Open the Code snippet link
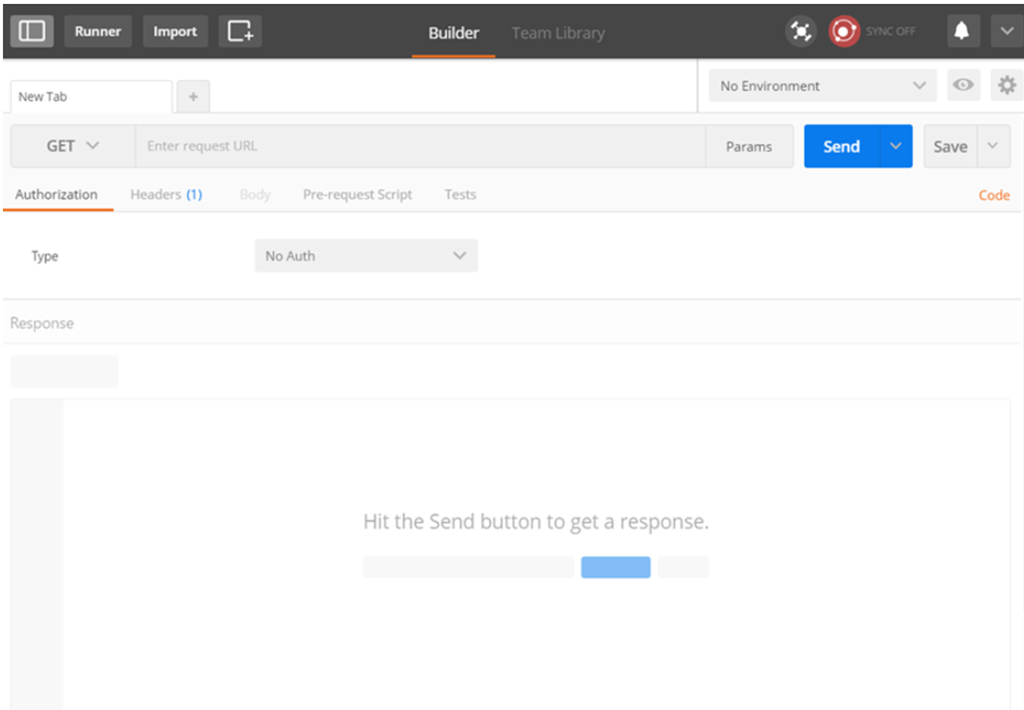The width and height of the screenshot is (1024, 710). pyautogui.click(x=994, y=195)
